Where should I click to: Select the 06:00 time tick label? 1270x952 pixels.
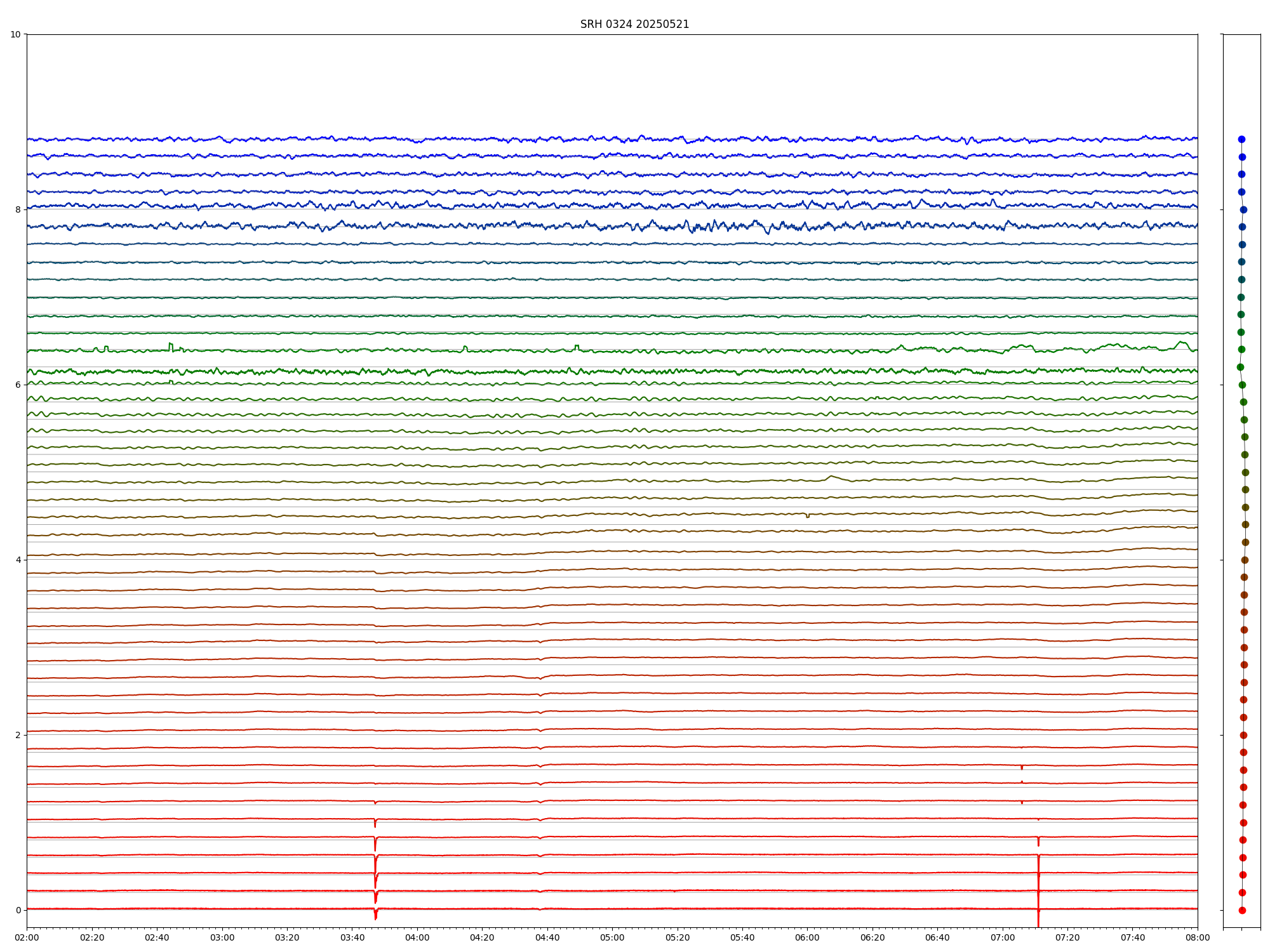click(807, 937)
